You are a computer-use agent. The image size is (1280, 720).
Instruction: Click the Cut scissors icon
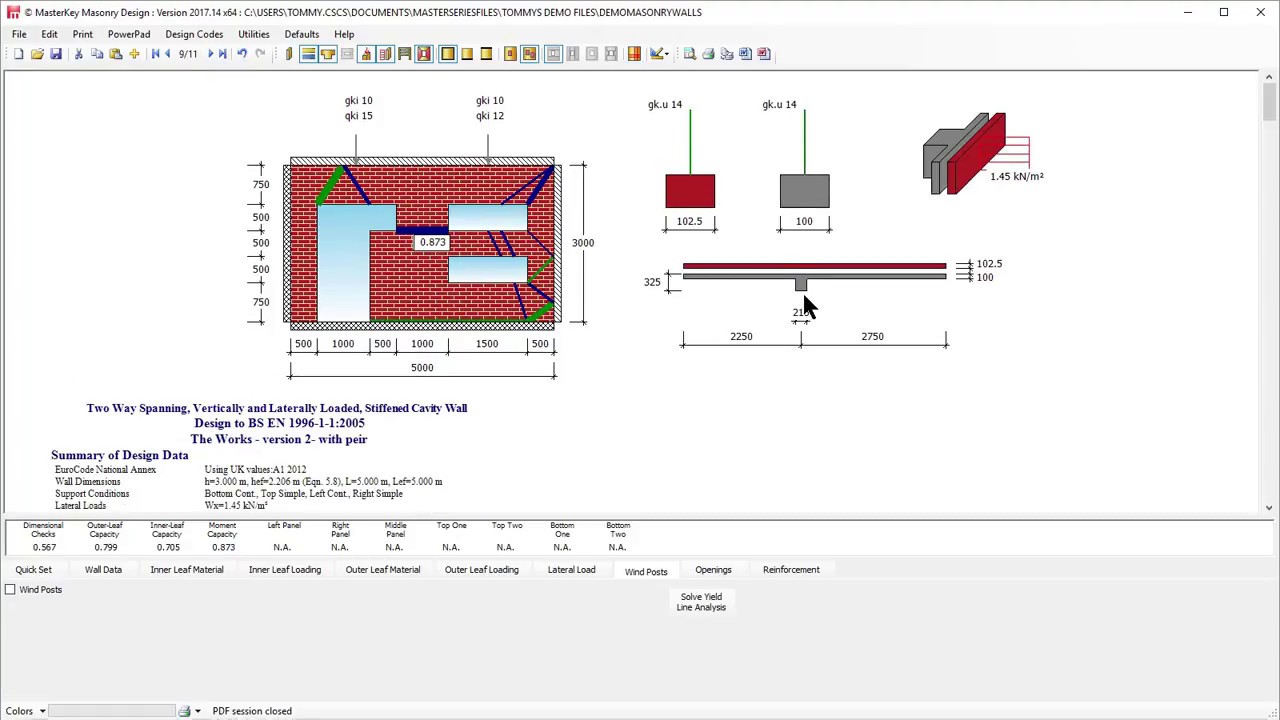78,54
